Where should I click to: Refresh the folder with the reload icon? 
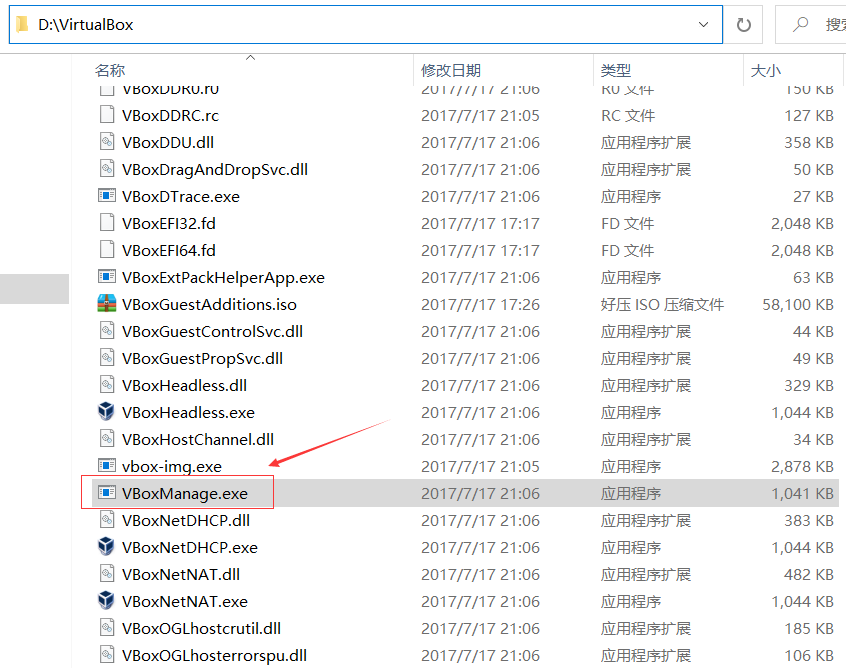point(743,25)
